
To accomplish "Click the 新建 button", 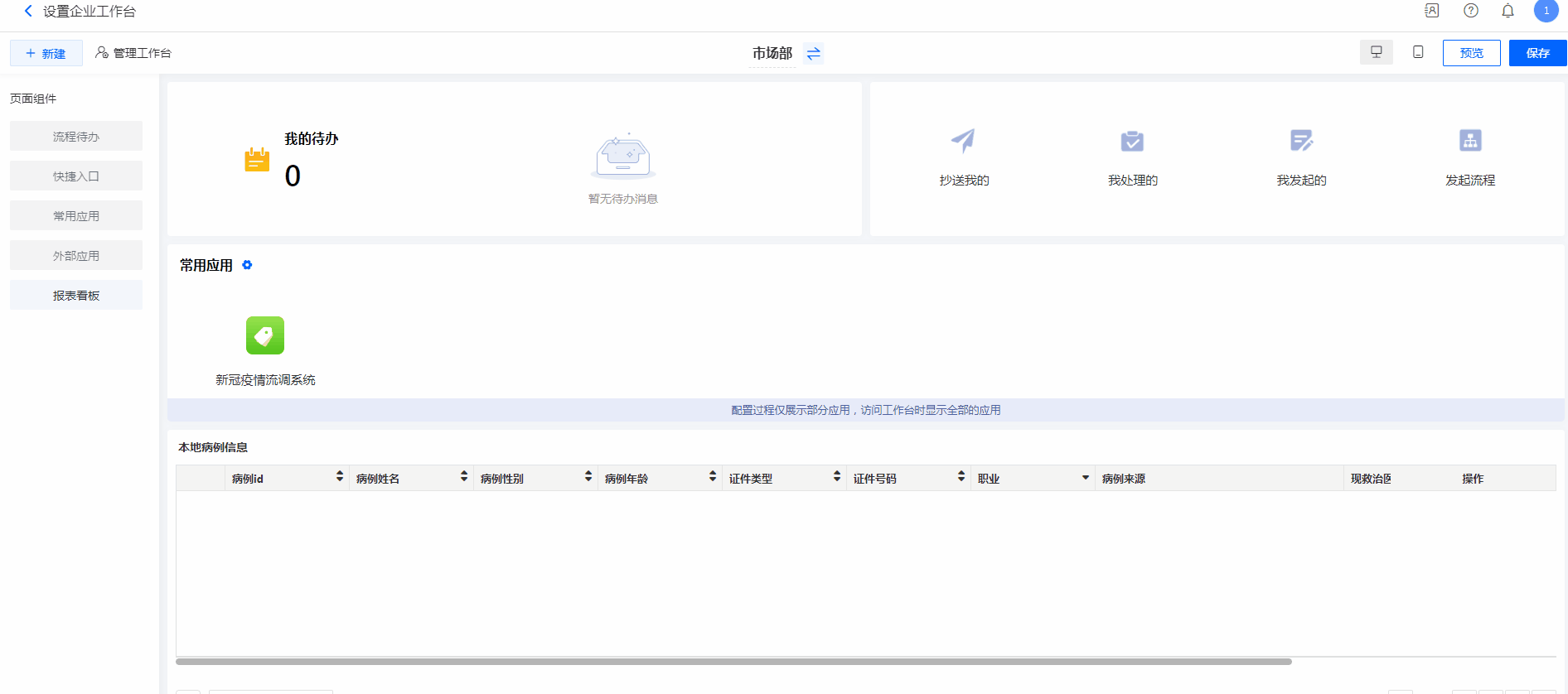I will pyautogui.click(x=46, y=53).
